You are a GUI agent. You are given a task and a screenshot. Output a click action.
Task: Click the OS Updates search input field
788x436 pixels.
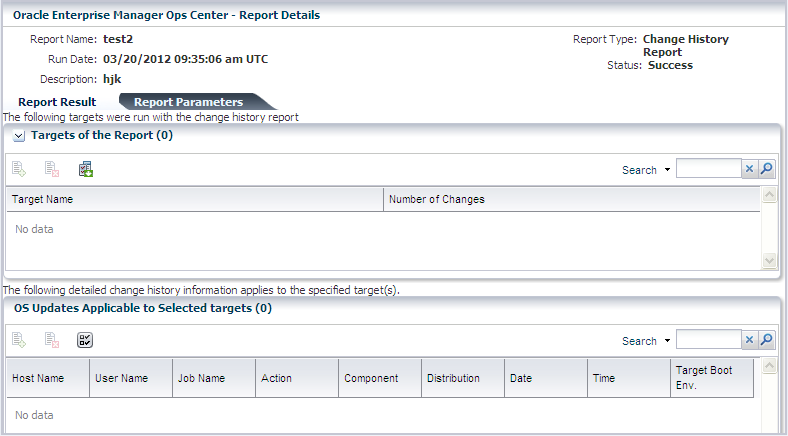coord(709,339)
